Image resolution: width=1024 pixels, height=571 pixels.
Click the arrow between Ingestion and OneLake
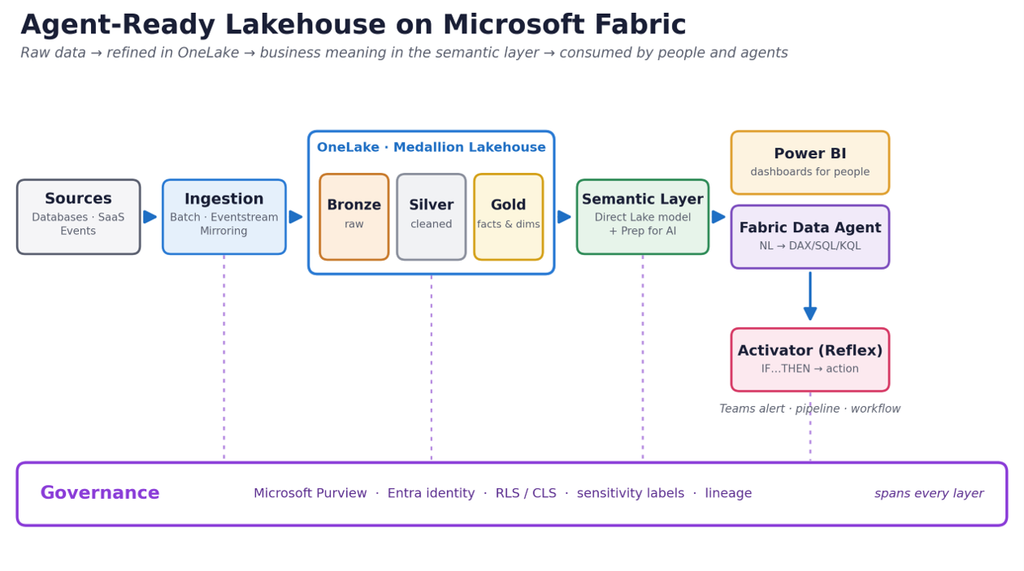[296, 217]
